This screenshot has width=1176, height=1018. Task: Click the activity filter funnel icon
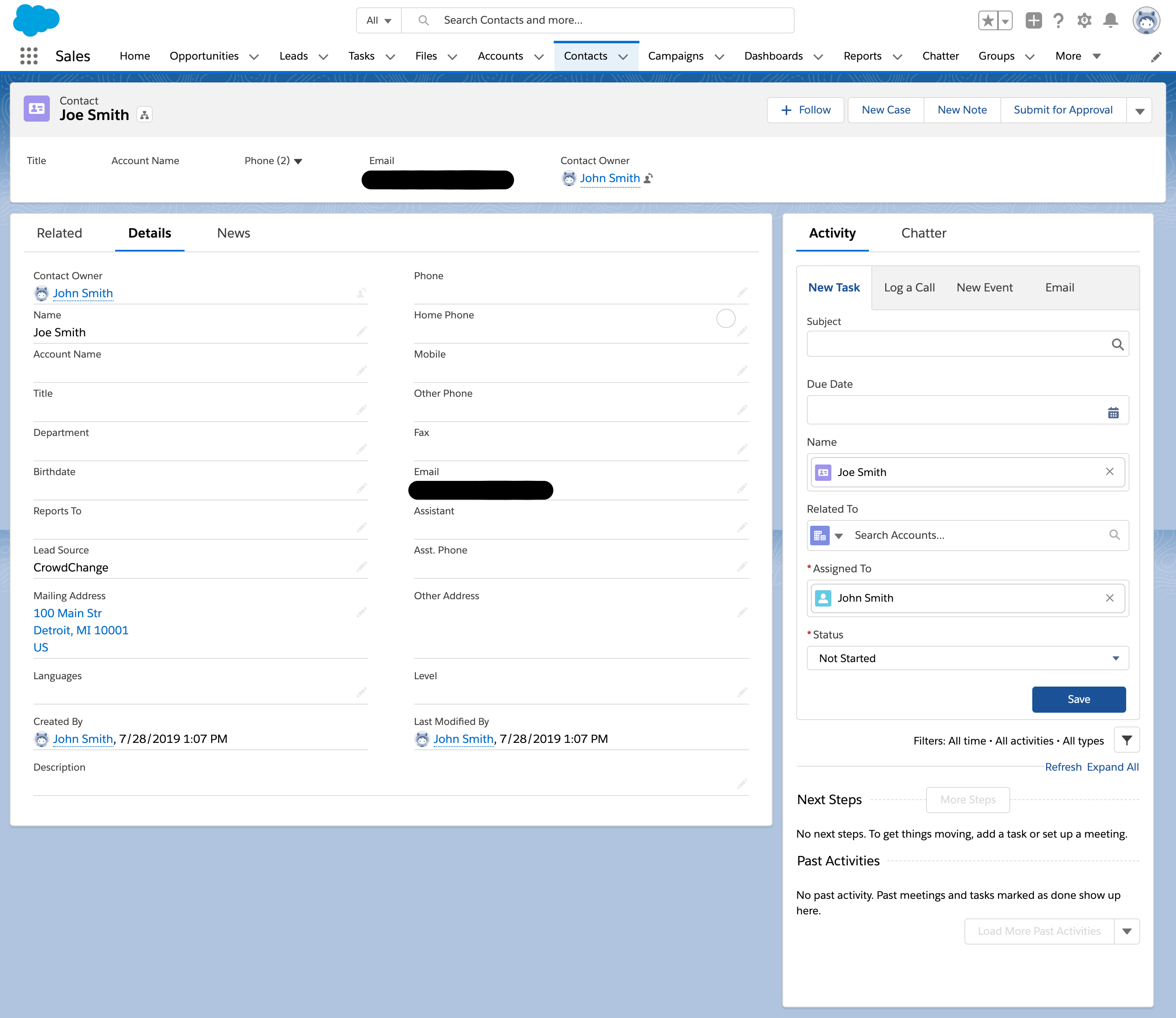coord(1127,740)
